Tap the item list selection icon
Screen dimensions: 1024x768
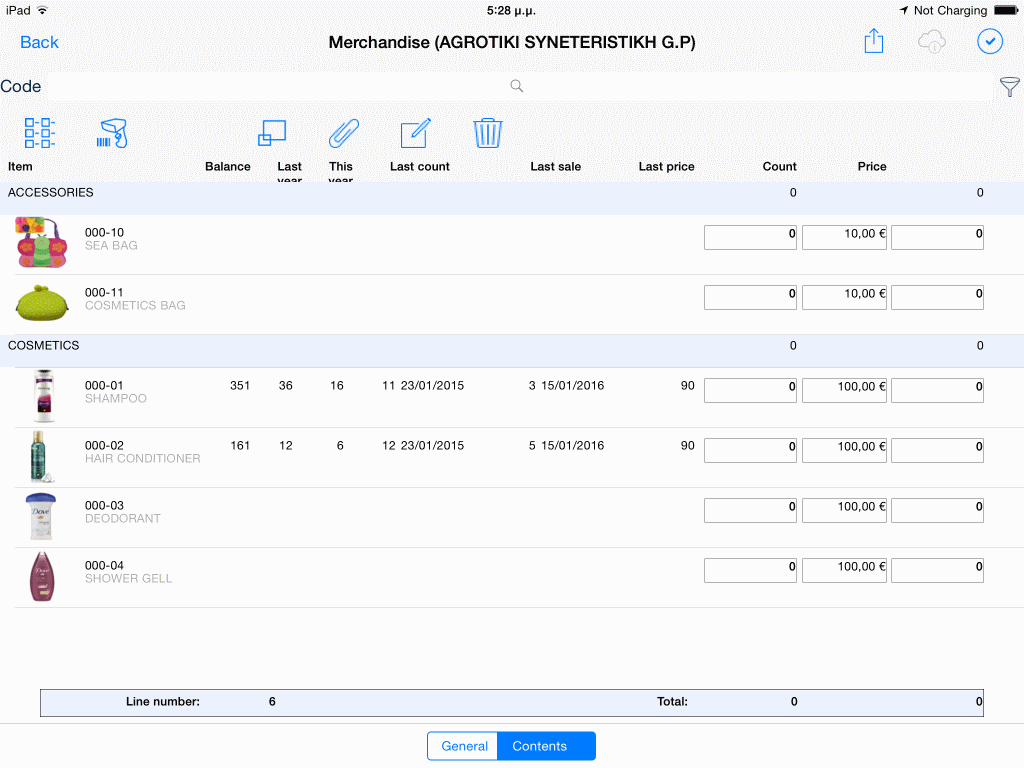[x=40, y=133]
